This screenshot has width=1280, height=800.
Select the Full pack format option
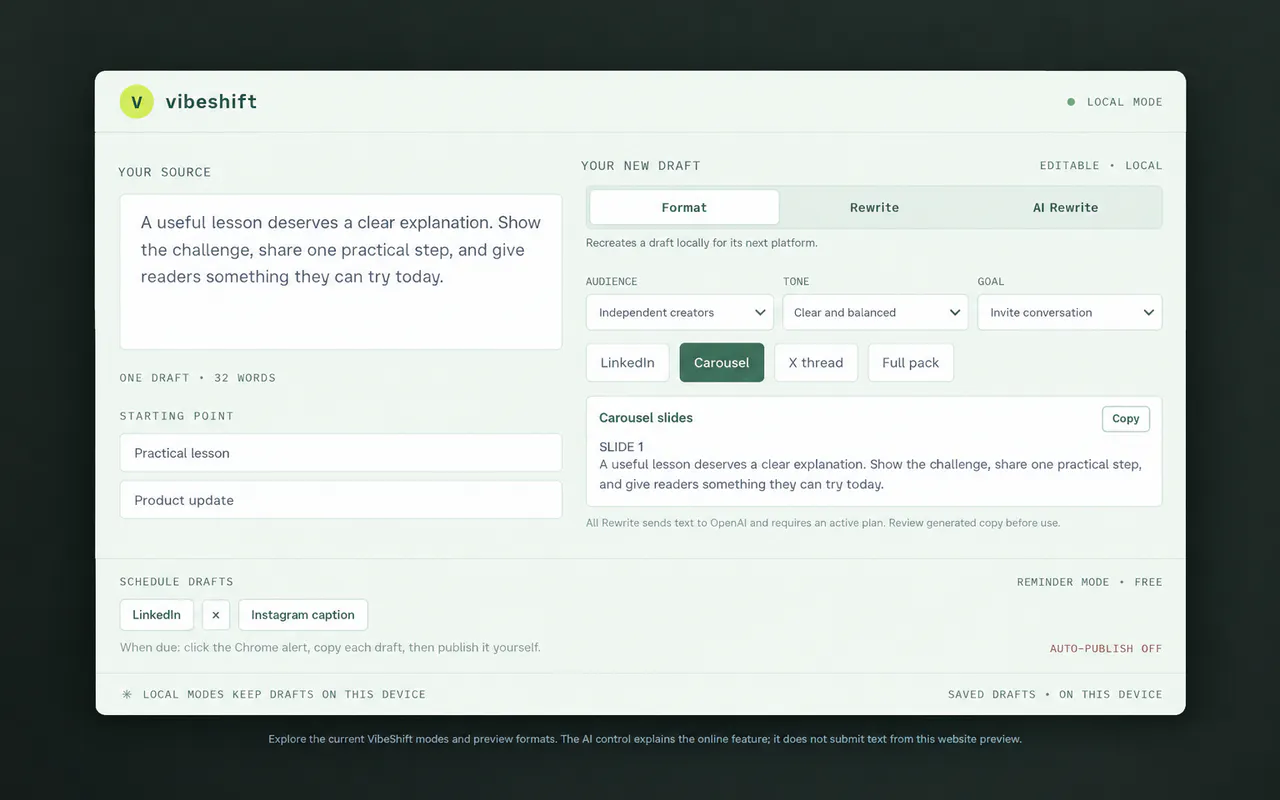[911, 363]
